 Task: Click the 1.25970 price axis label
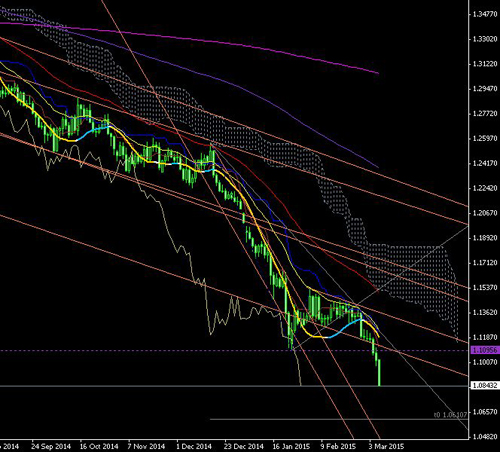click(485, 138)
